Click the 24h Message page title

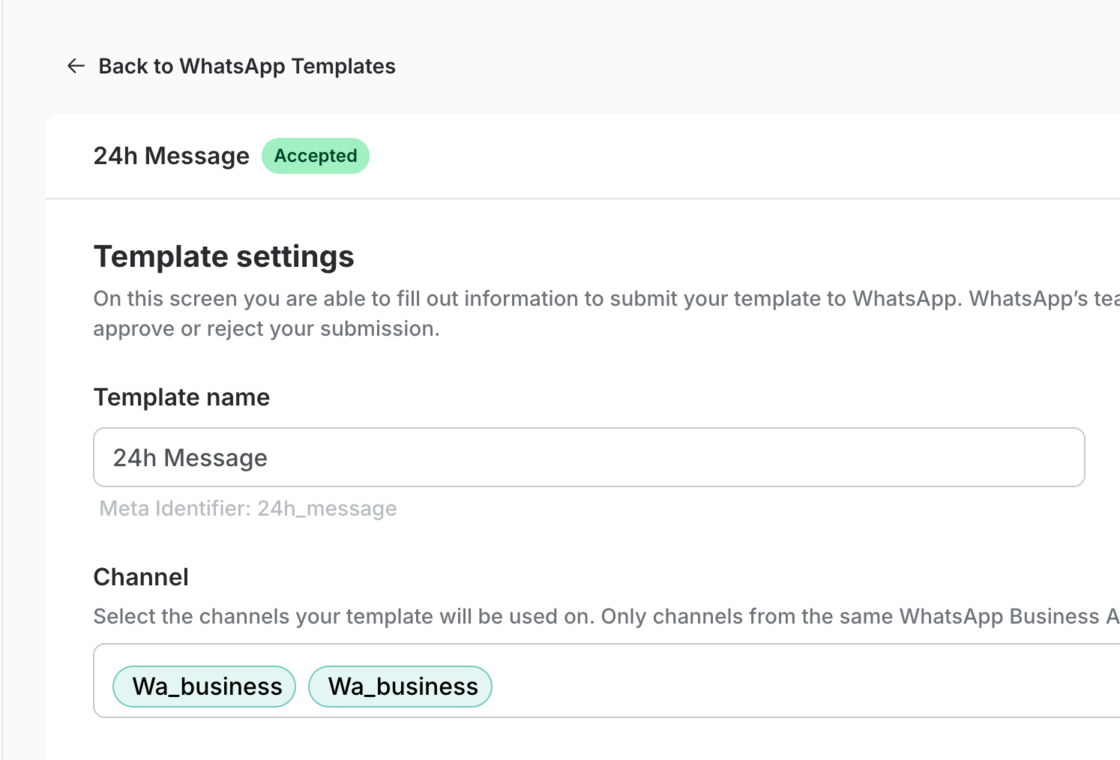click(x=171, y=156)
